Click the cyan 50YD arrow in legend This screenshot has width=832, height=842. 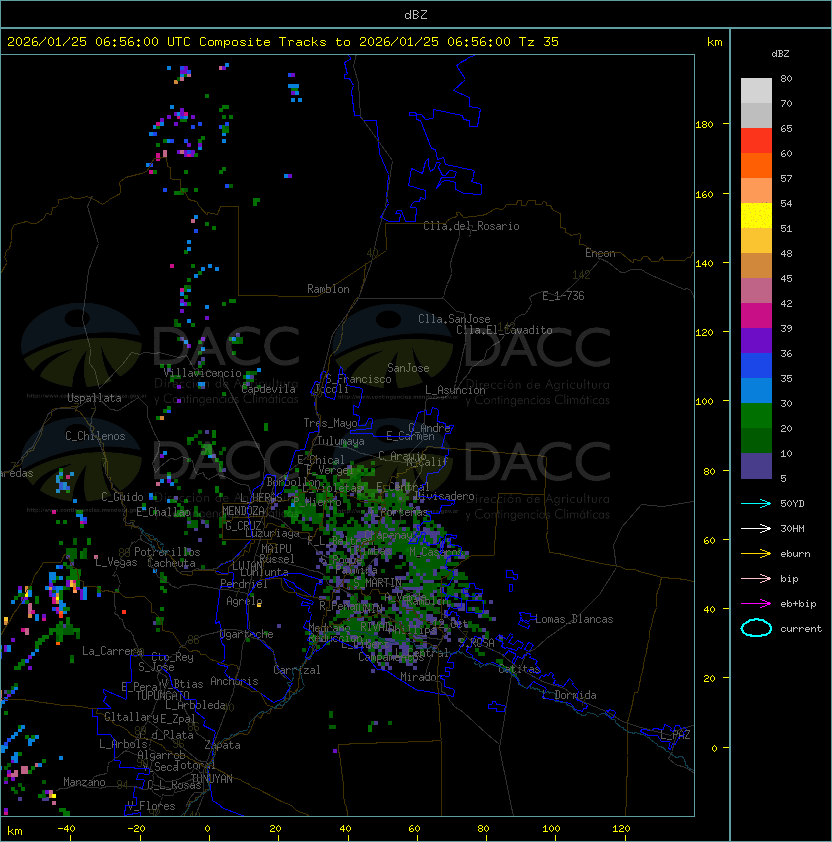(x=756, y=503)
